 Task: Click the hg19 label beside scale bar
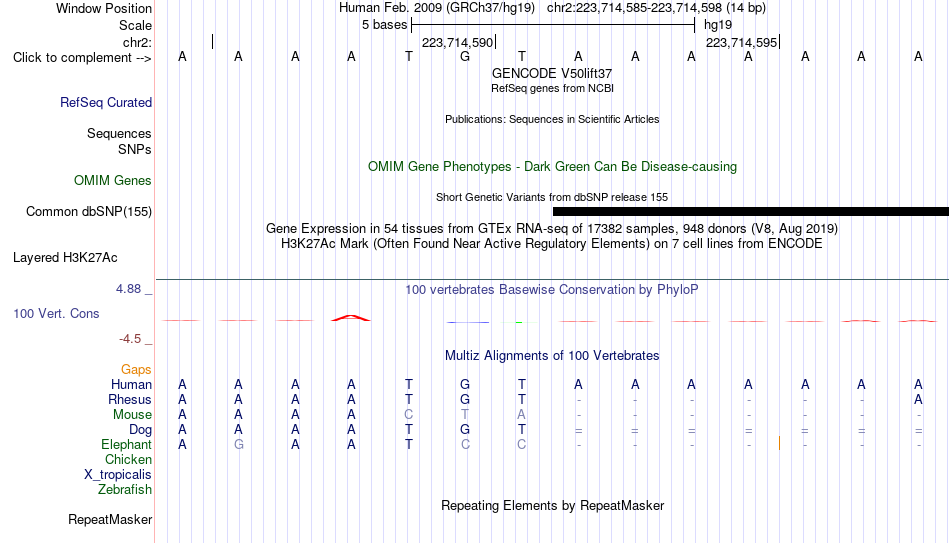tap(718, 25)
